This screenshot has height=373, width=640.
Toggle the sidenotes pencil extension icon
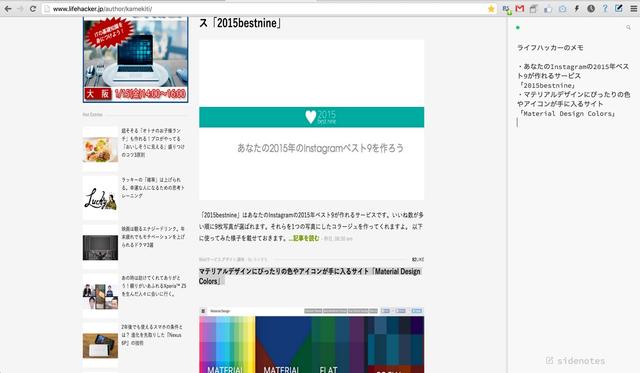coord(619,8)
